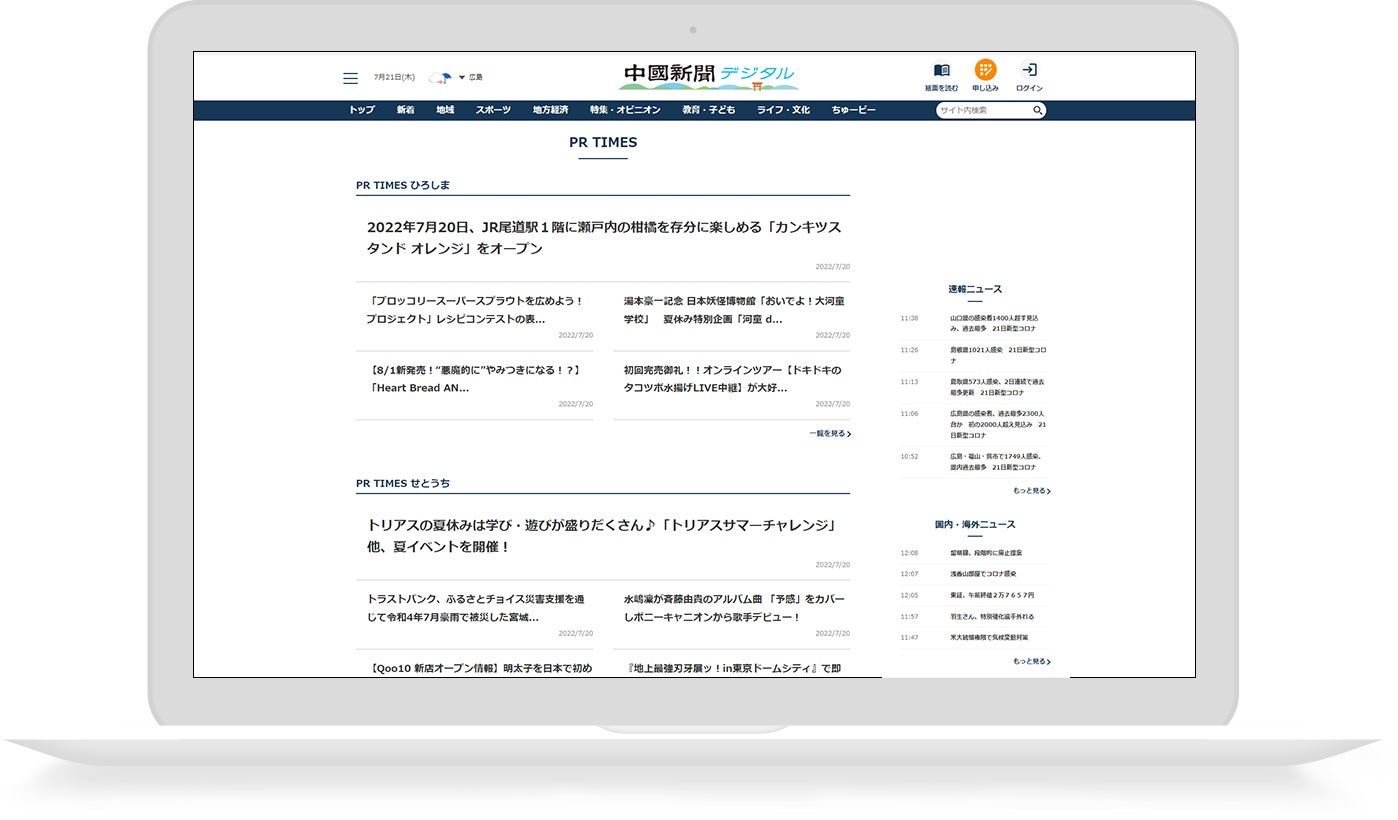Click 一覧を見る under PR TIMES ひろしま
This screenshot has height=820, width=1398.
pyautogui.click(x=830, y=434)
